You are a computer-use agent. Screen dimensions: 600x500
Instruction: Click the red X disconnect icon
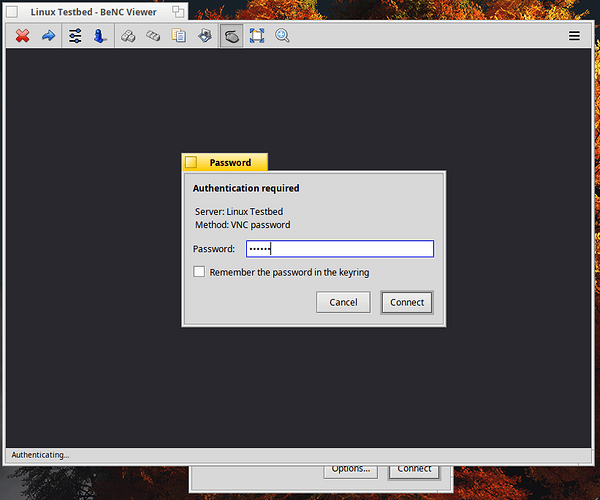[x=23, y=36]
